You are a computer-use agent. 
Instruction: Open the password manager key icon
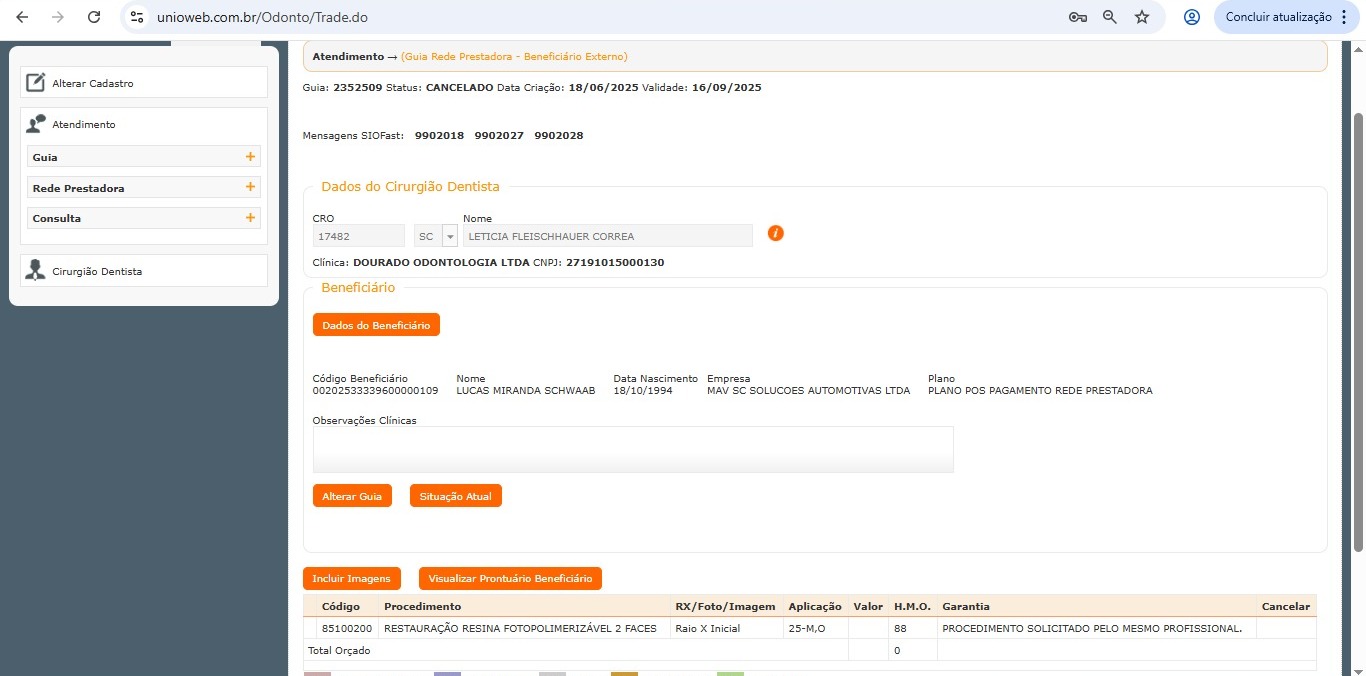tap(1077, 17)
